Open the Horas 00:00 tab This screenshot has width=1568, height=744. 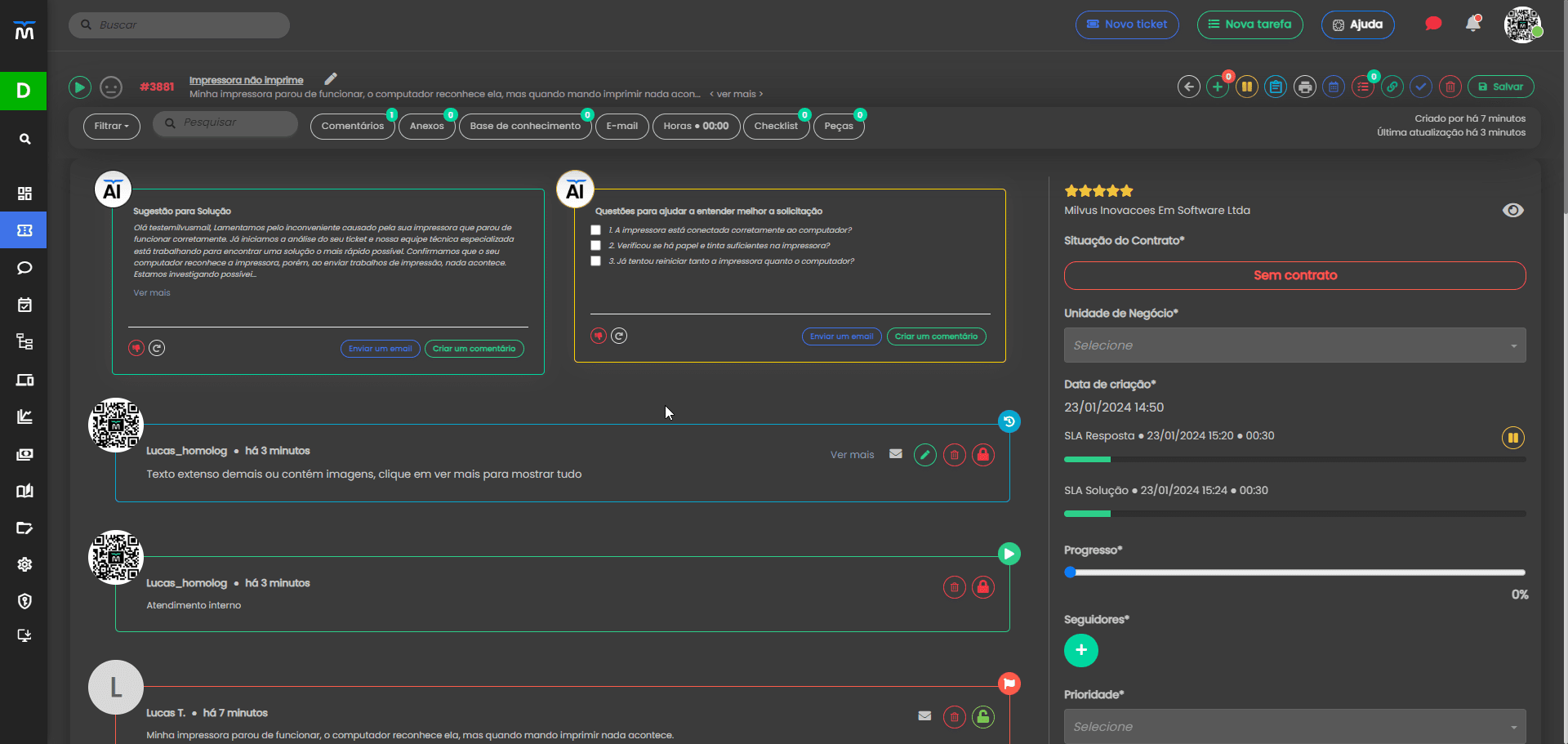tap(696, 126)
